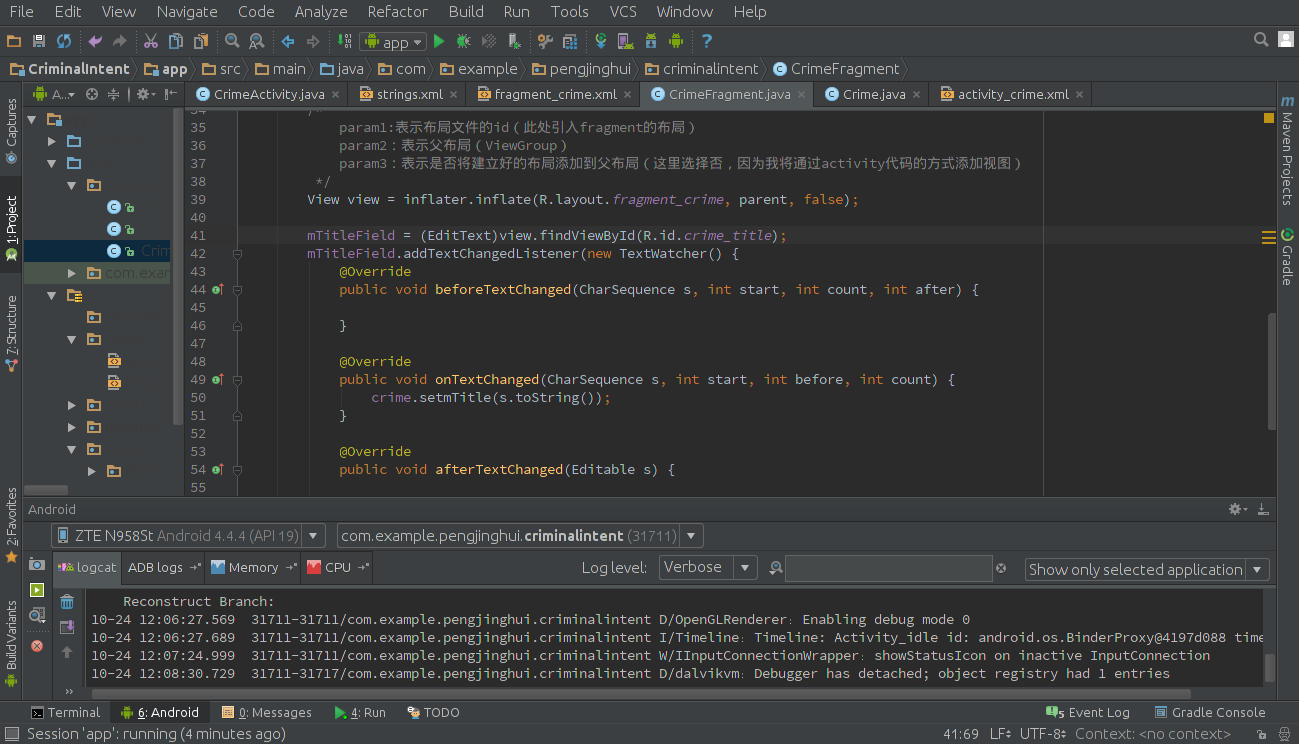
Task: Open the Gradle Console button
Action: pos(1209,712)
